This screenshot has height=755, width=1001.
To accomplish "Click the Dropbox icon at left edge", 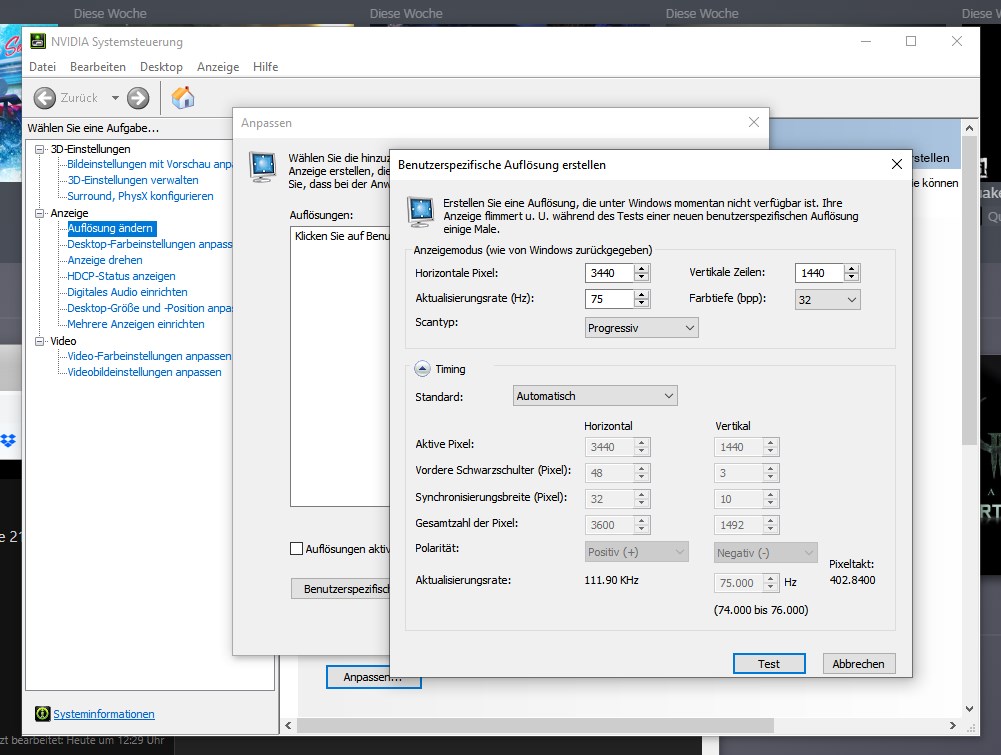I will tap(8, 440).
